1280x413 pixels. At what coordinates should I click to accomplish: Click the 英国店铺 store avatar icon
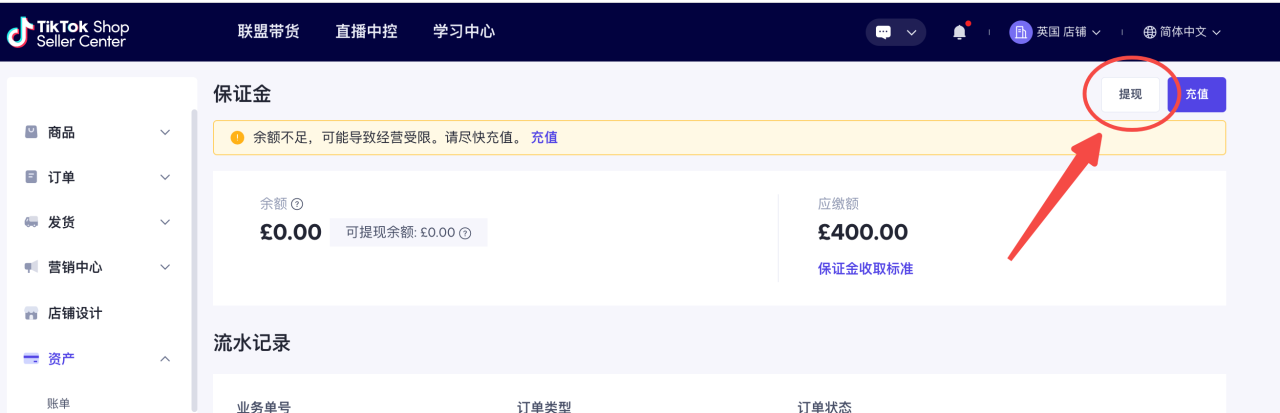(x=1020, y=32)
